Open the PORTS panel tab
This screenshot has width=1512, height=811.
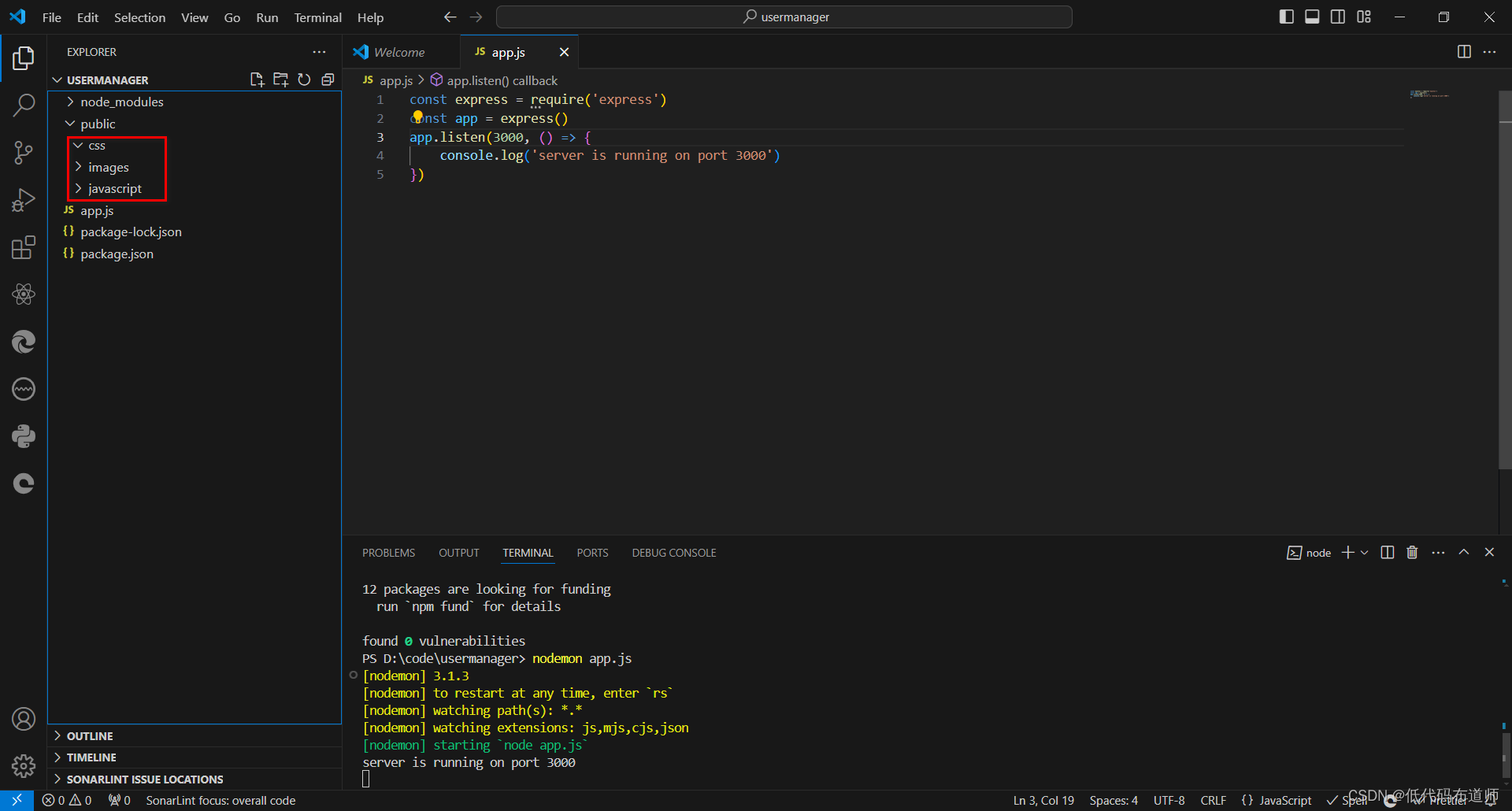(592, 553)
